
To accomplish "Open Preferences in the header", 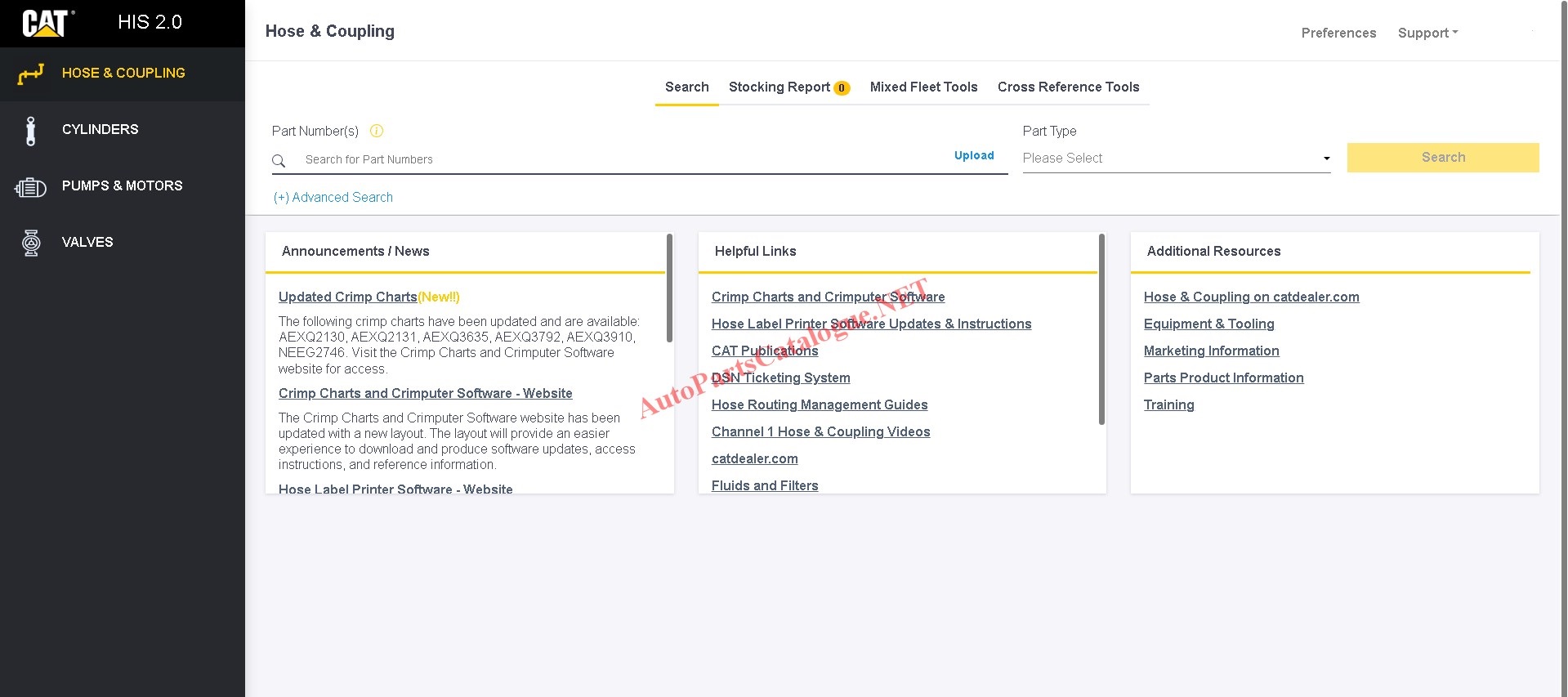I will 1338,33.
